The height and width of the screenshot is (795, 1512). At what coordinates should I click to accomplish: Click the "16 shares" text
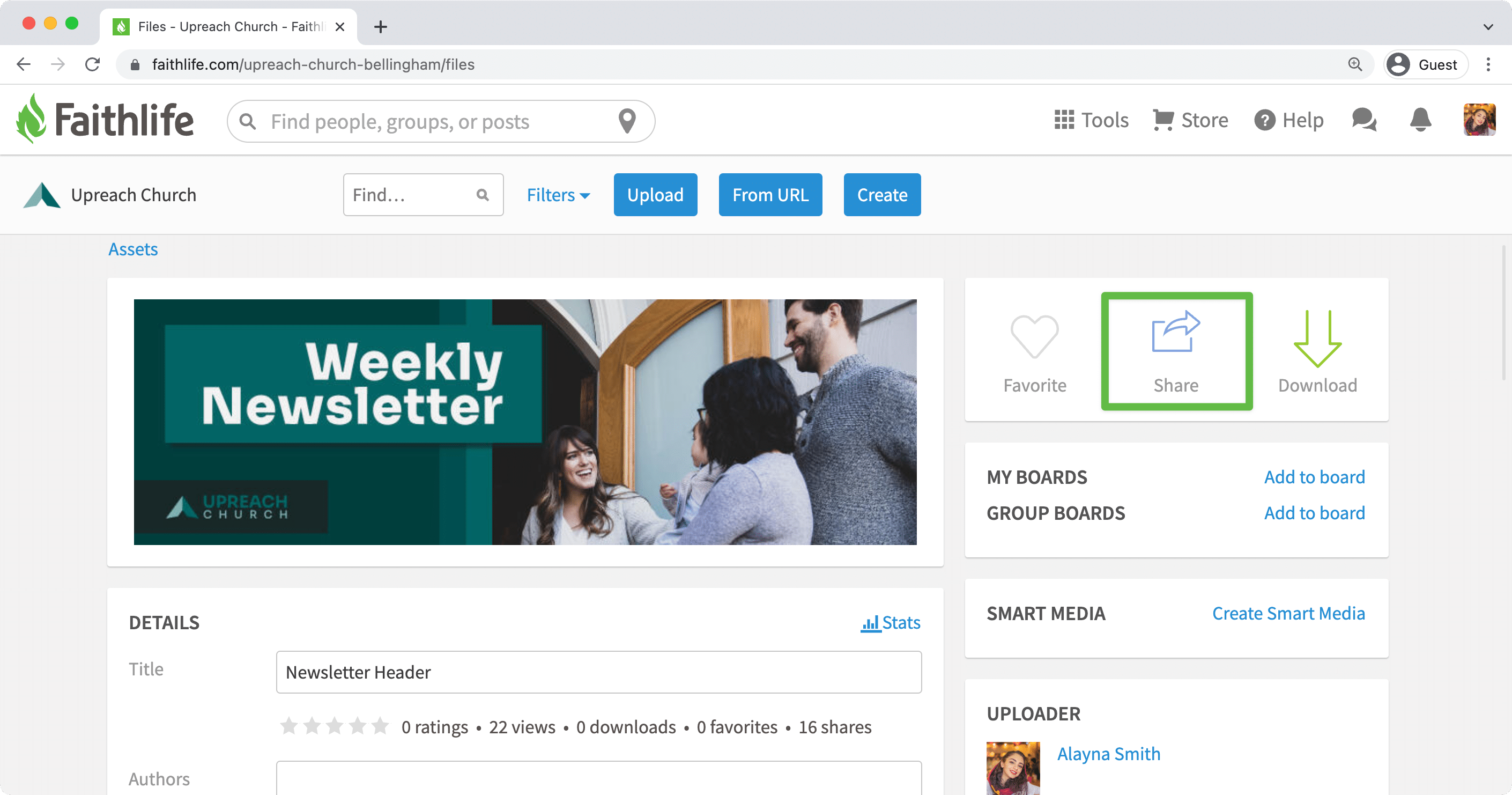pyautogui.click(x=834, y=726)
